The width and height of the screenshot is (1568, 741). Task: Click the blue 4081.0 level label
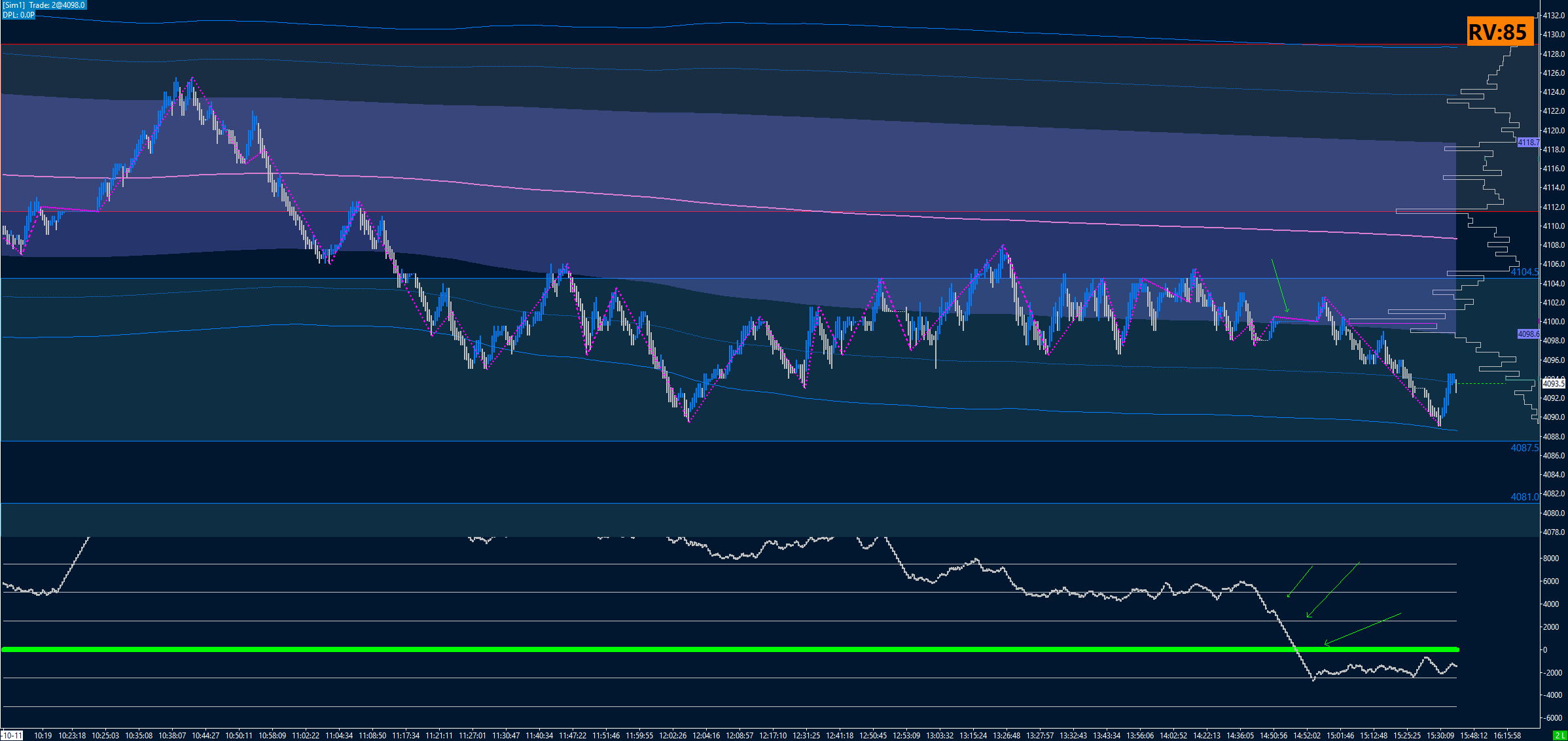pyautogui.click(x=1524, y=497)
